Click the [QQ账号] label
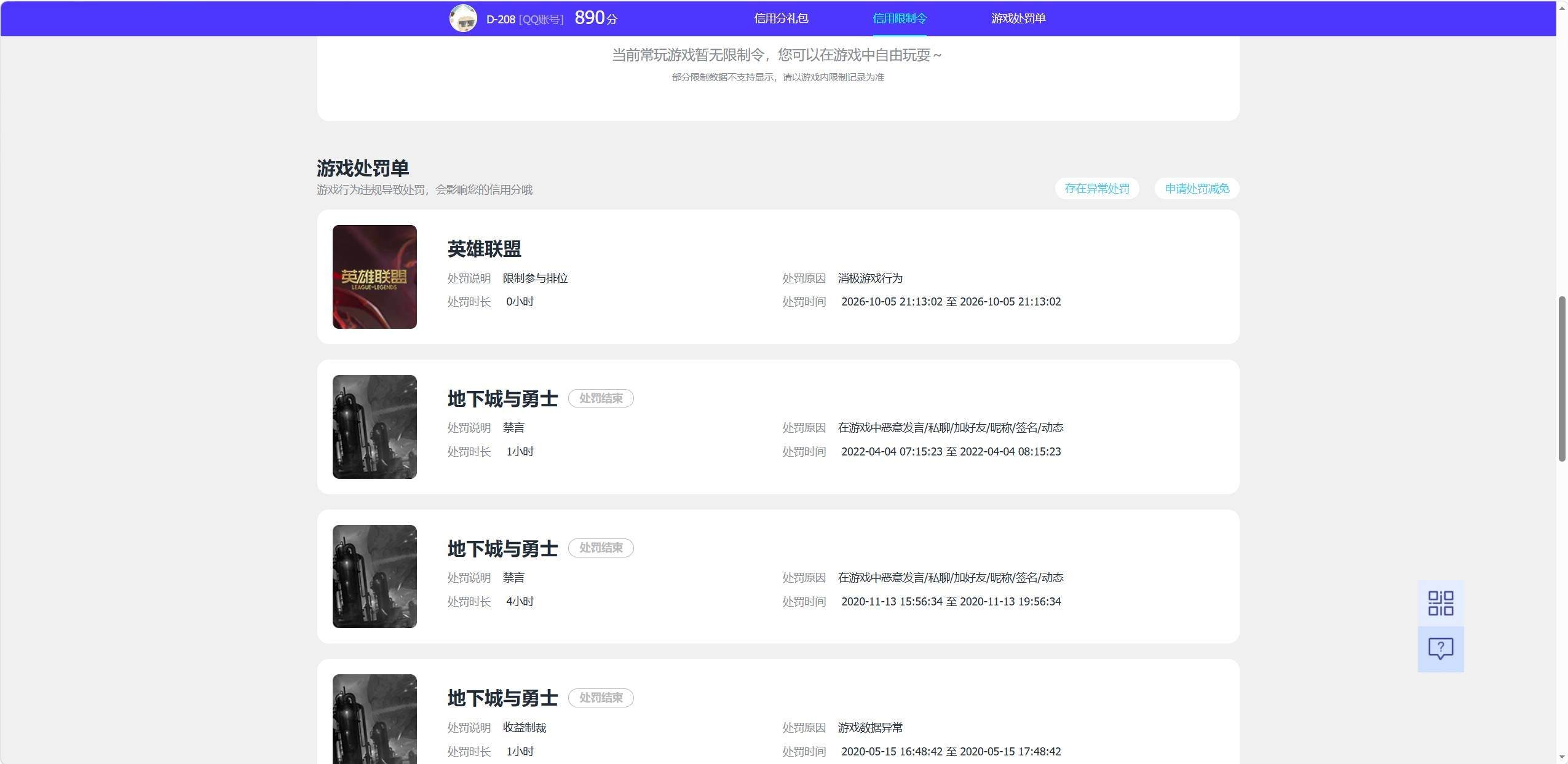 click(x=541, y=20)
